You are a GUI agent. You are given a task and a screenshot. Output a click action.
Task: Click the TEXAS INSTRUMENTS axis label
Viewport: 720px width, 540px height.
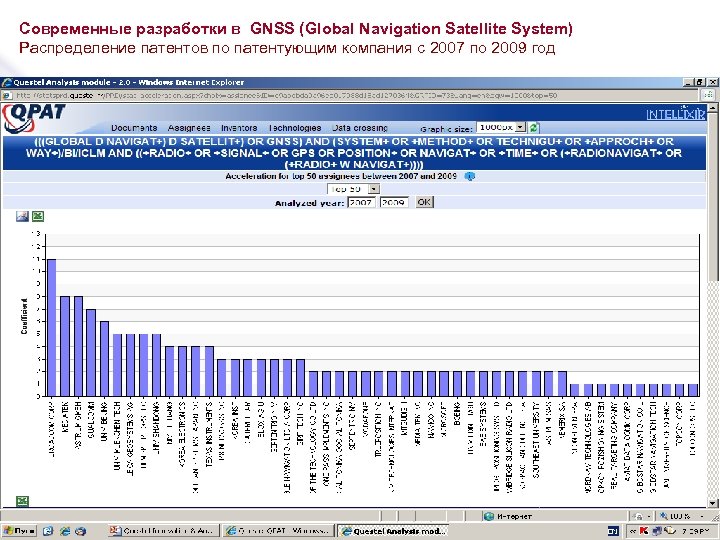pyautogui.click(x=209, y=434)
